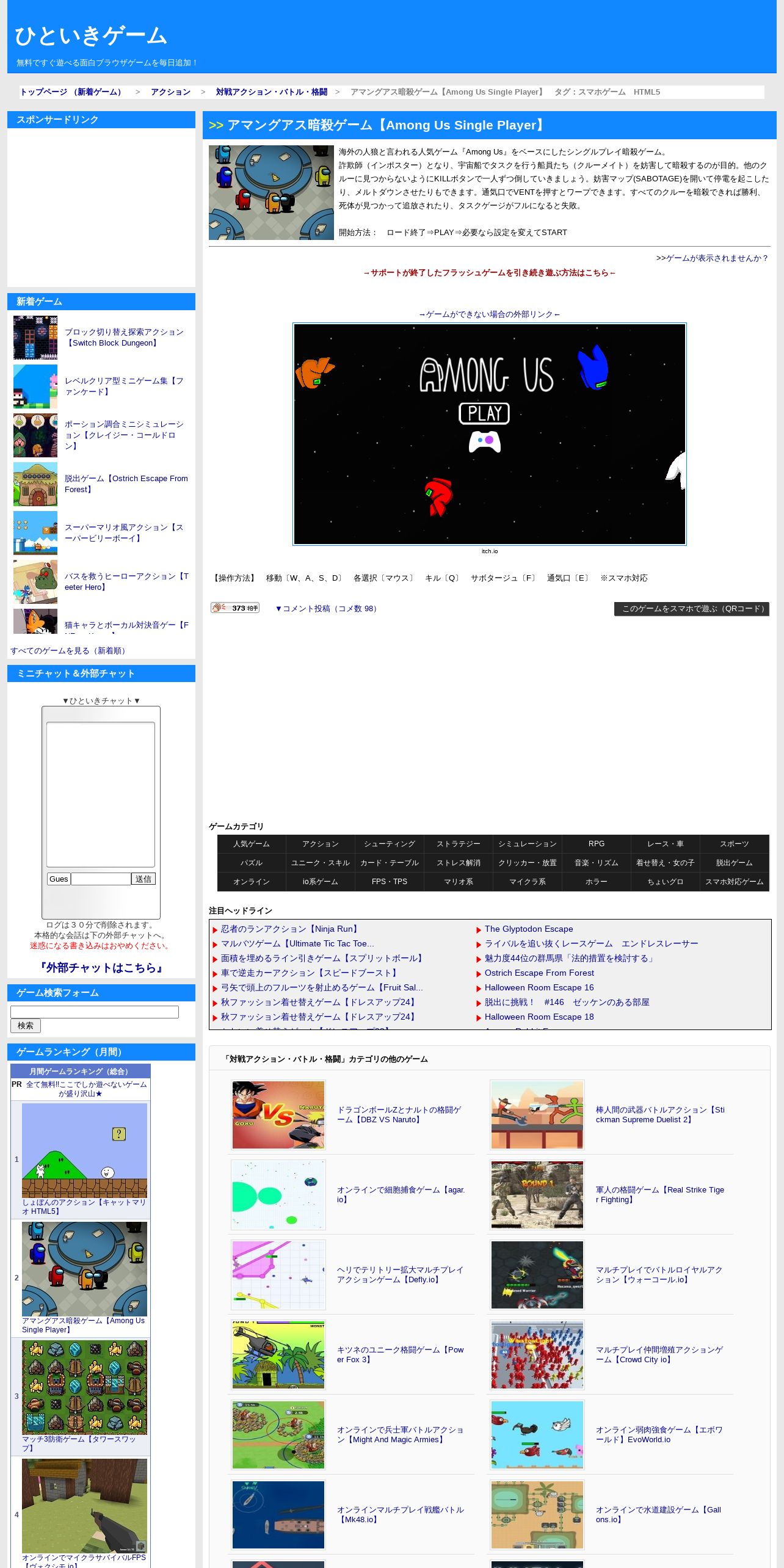Screen dimensions: 784x1568
Task: Open the Mk48.io game thumbnail
Action: 278,1515
